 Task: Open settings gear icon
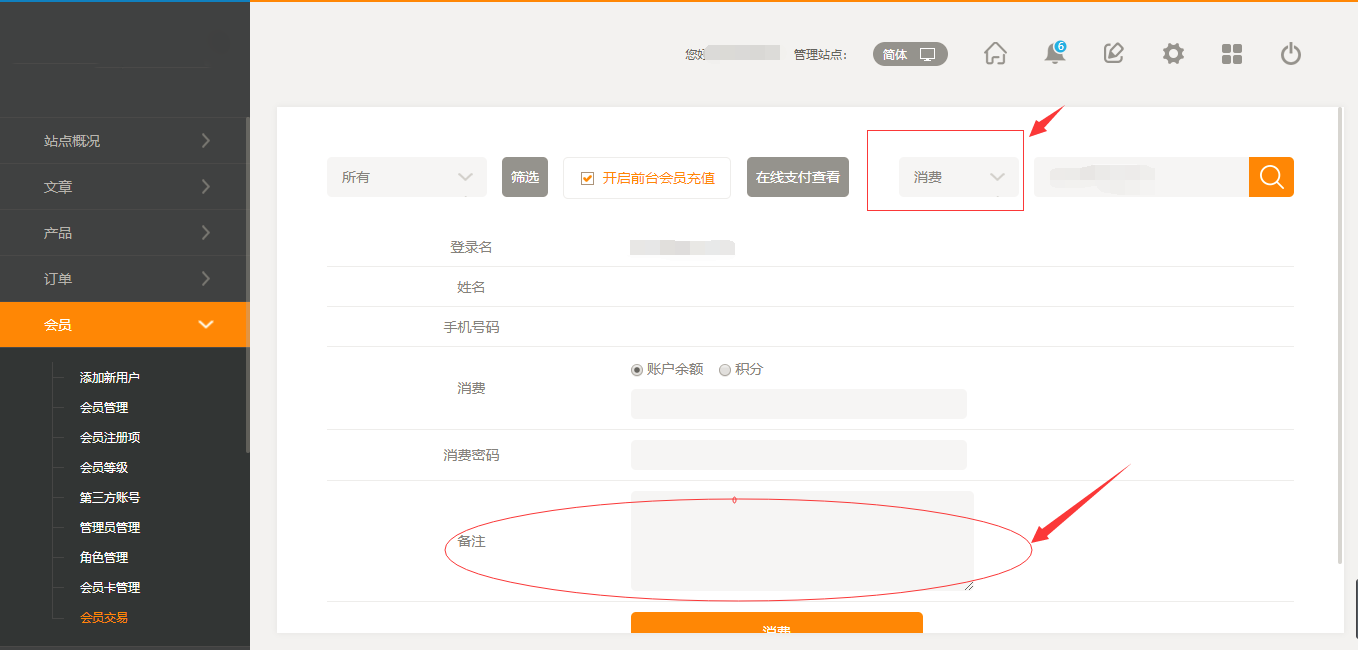[1173, 54]
